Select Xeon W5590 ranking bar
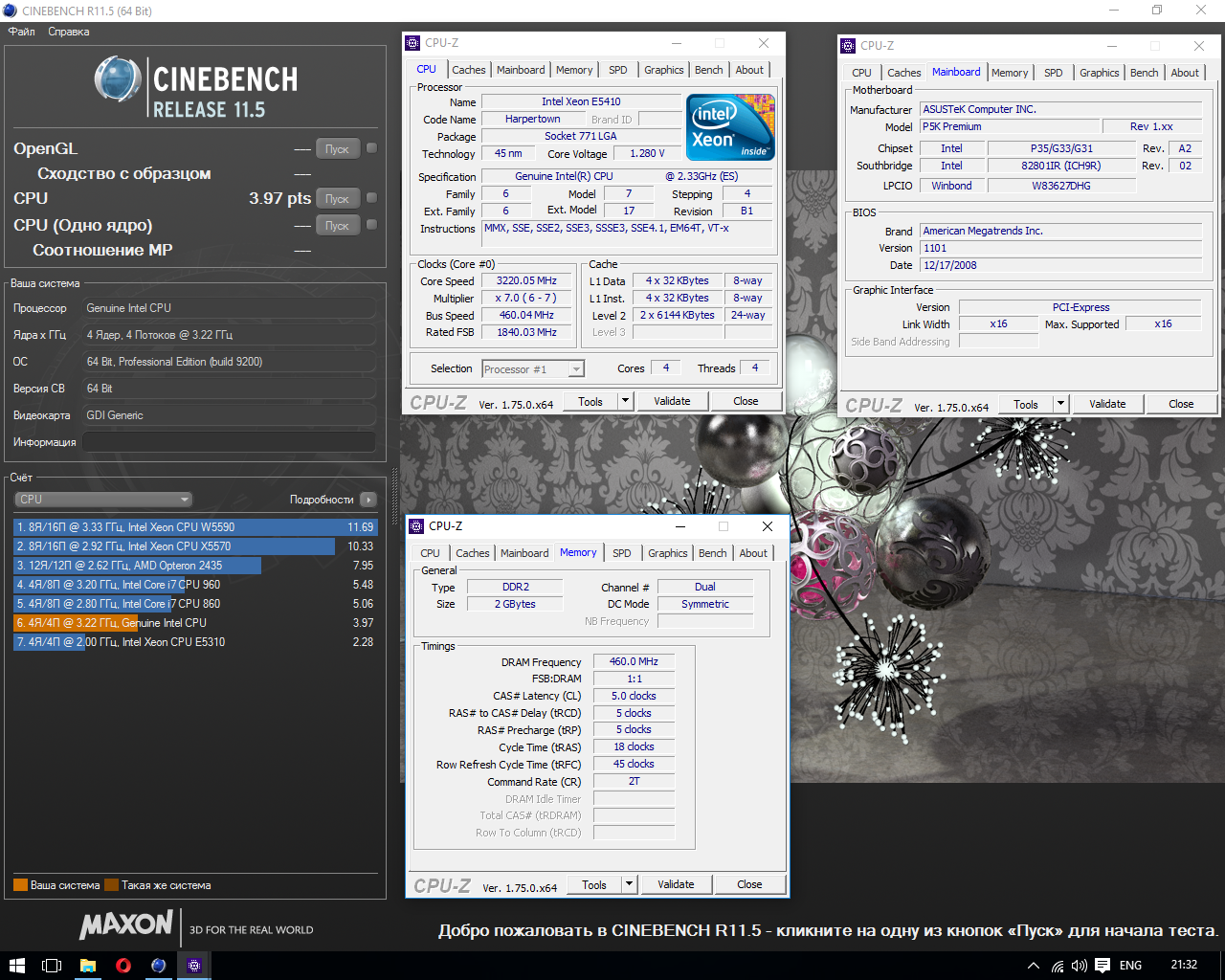The width and height of the screenshot is (1225, 980). [195, 527]
